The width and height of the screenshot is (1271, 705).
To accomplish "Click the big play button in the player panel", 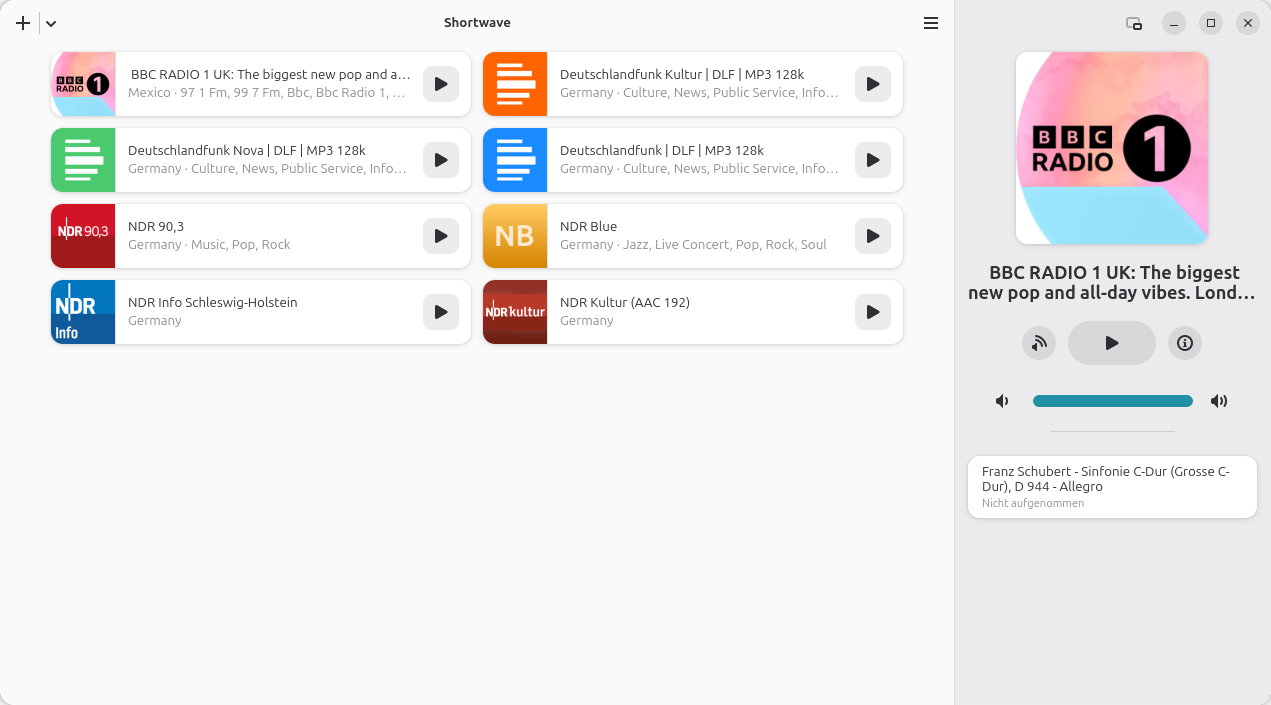I will pos(1112,343).
